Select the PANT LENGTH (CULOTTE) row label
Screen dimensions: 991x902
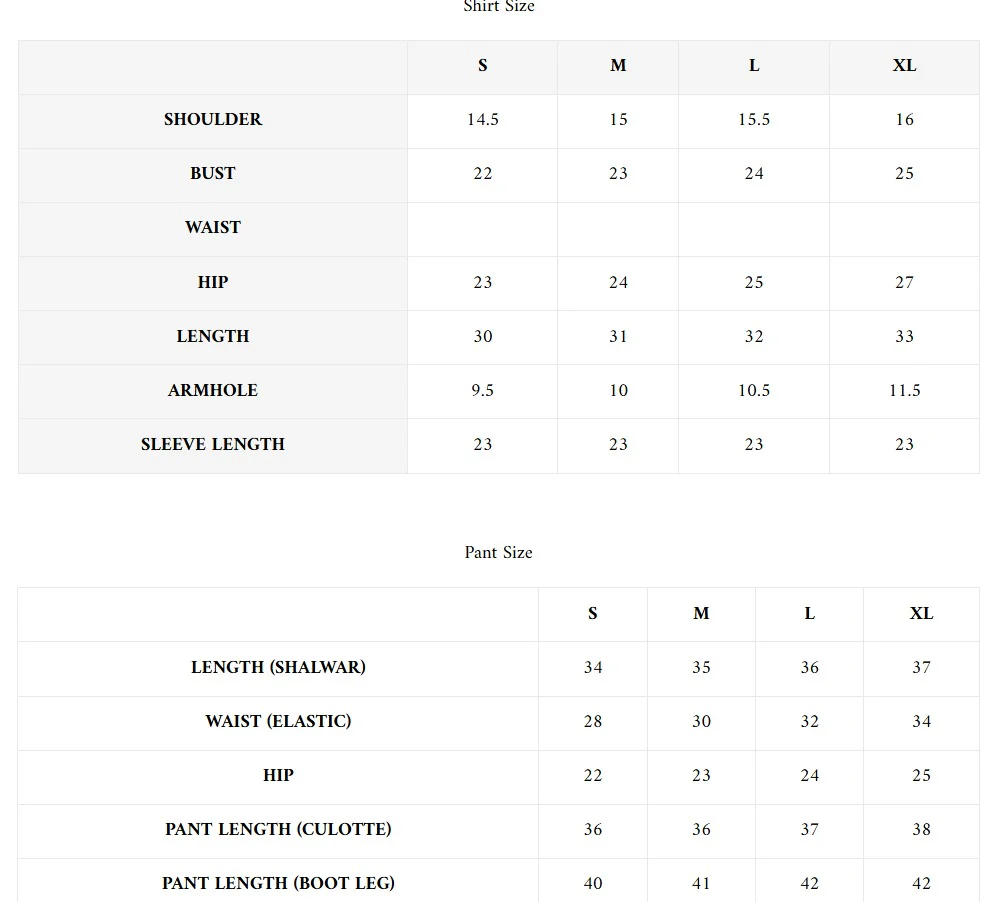point(278,830)
